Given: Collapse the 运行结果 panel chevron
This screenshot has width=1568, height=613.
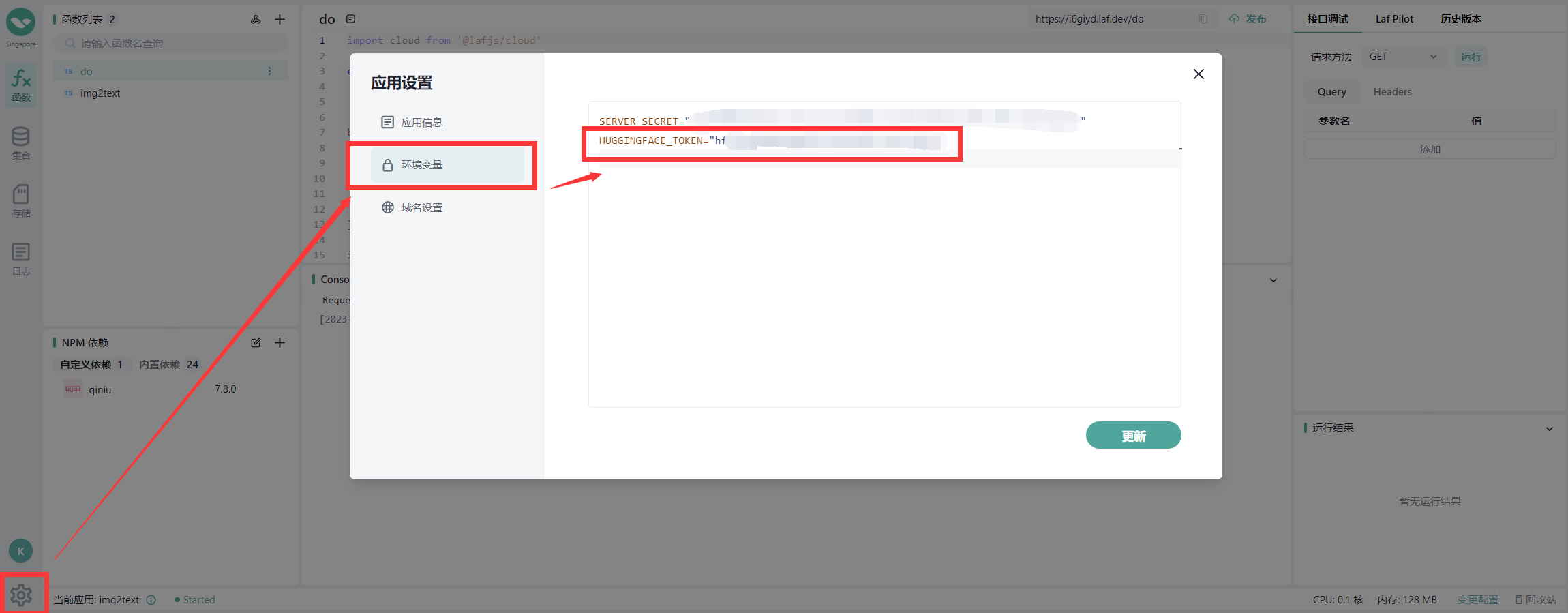Looking at the screenshot, I should [x=1550, y=429].
